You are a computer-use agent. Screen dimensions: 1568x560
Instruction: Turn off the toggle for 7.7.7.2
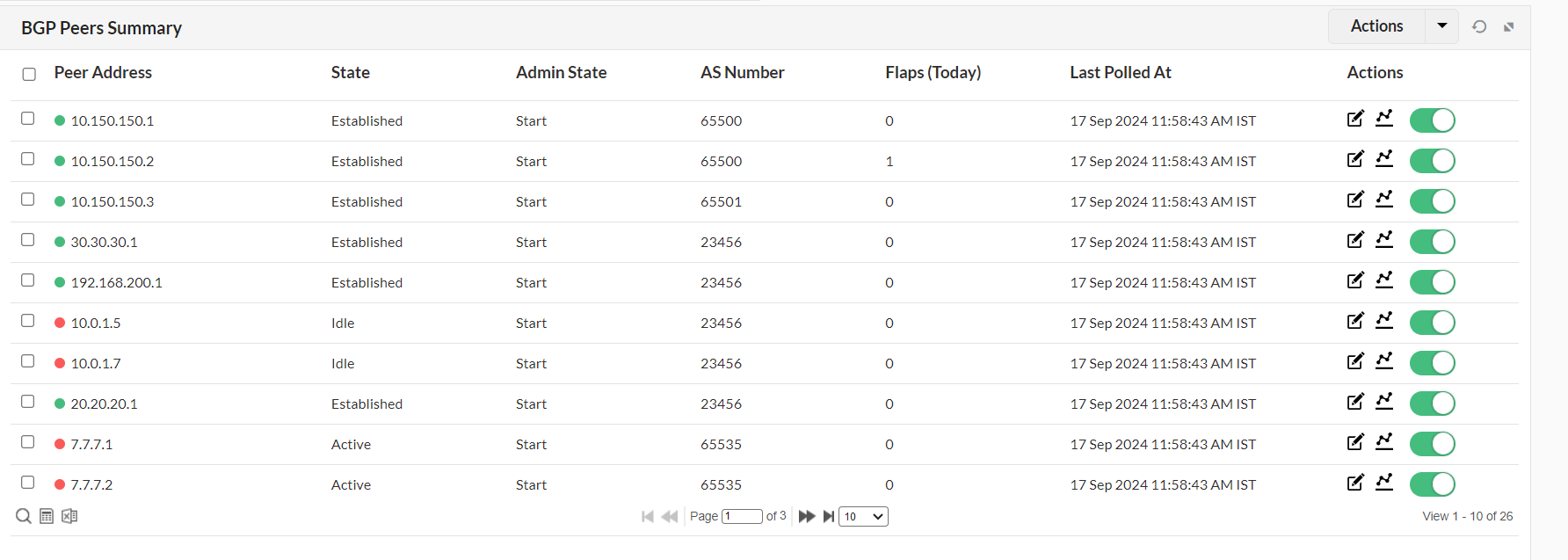[1432, 484]
